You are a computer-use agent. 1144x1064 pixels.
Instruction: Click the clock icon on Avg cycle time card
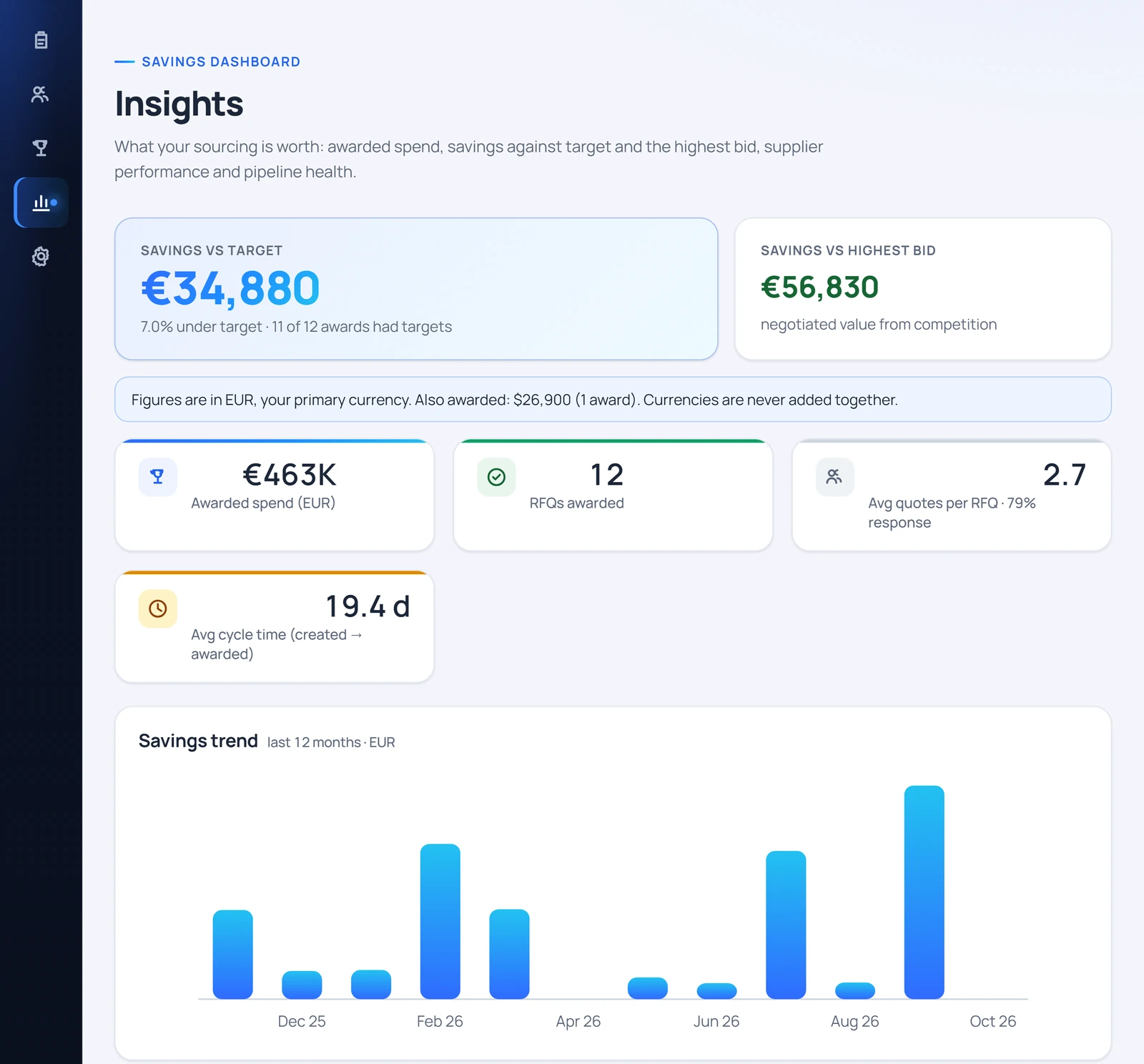pos(157,609)
